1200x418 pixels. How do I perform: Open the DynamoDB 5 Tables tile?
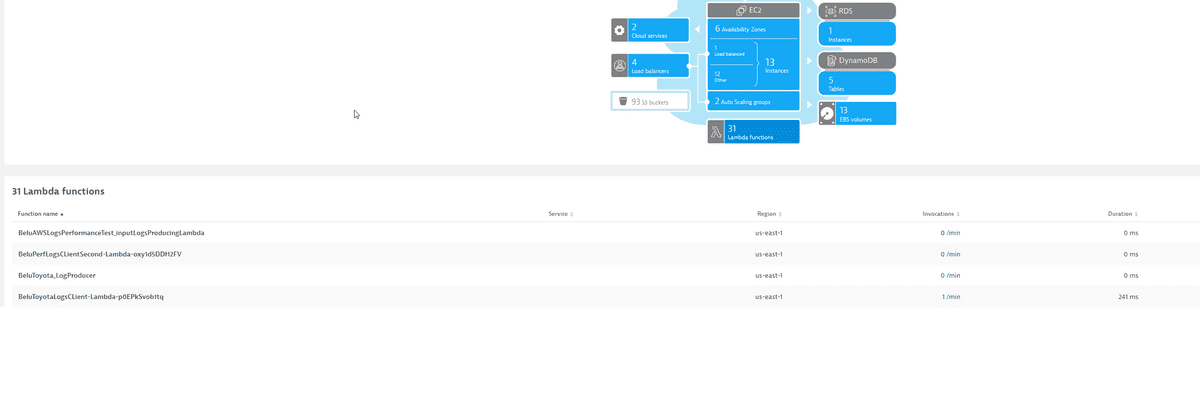[857, 83]
